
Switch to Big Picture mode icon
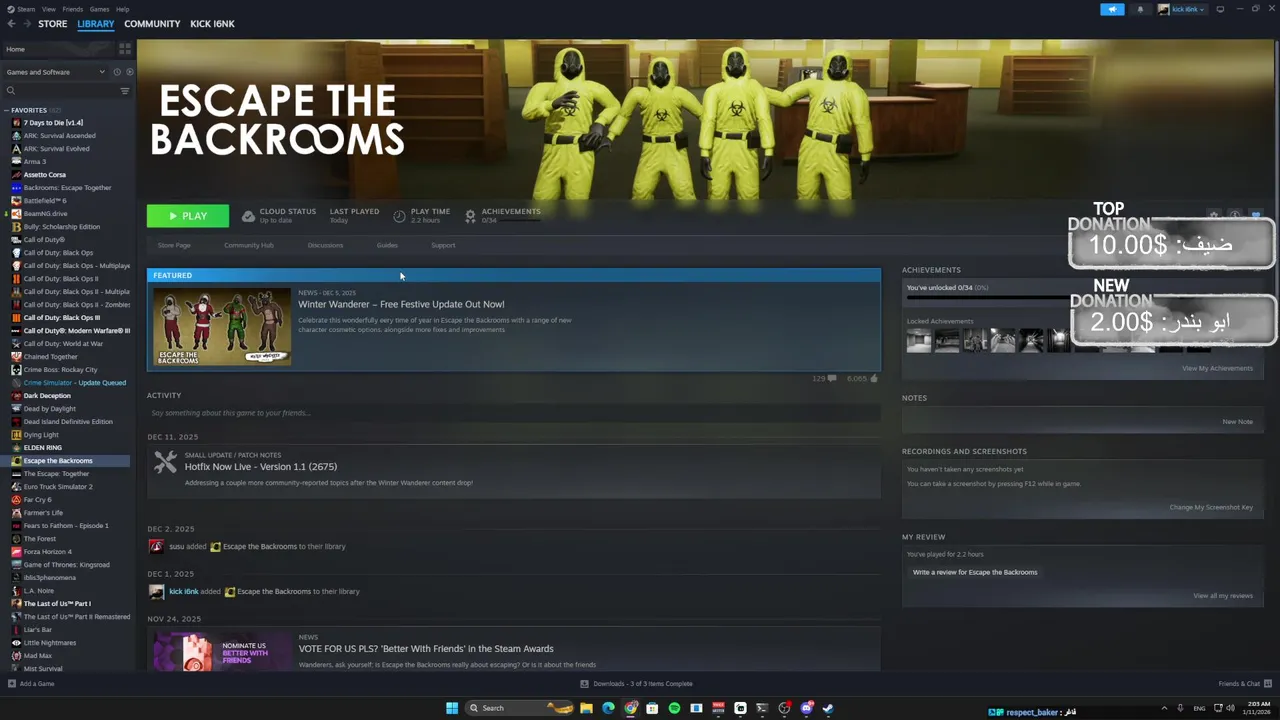1220,9
